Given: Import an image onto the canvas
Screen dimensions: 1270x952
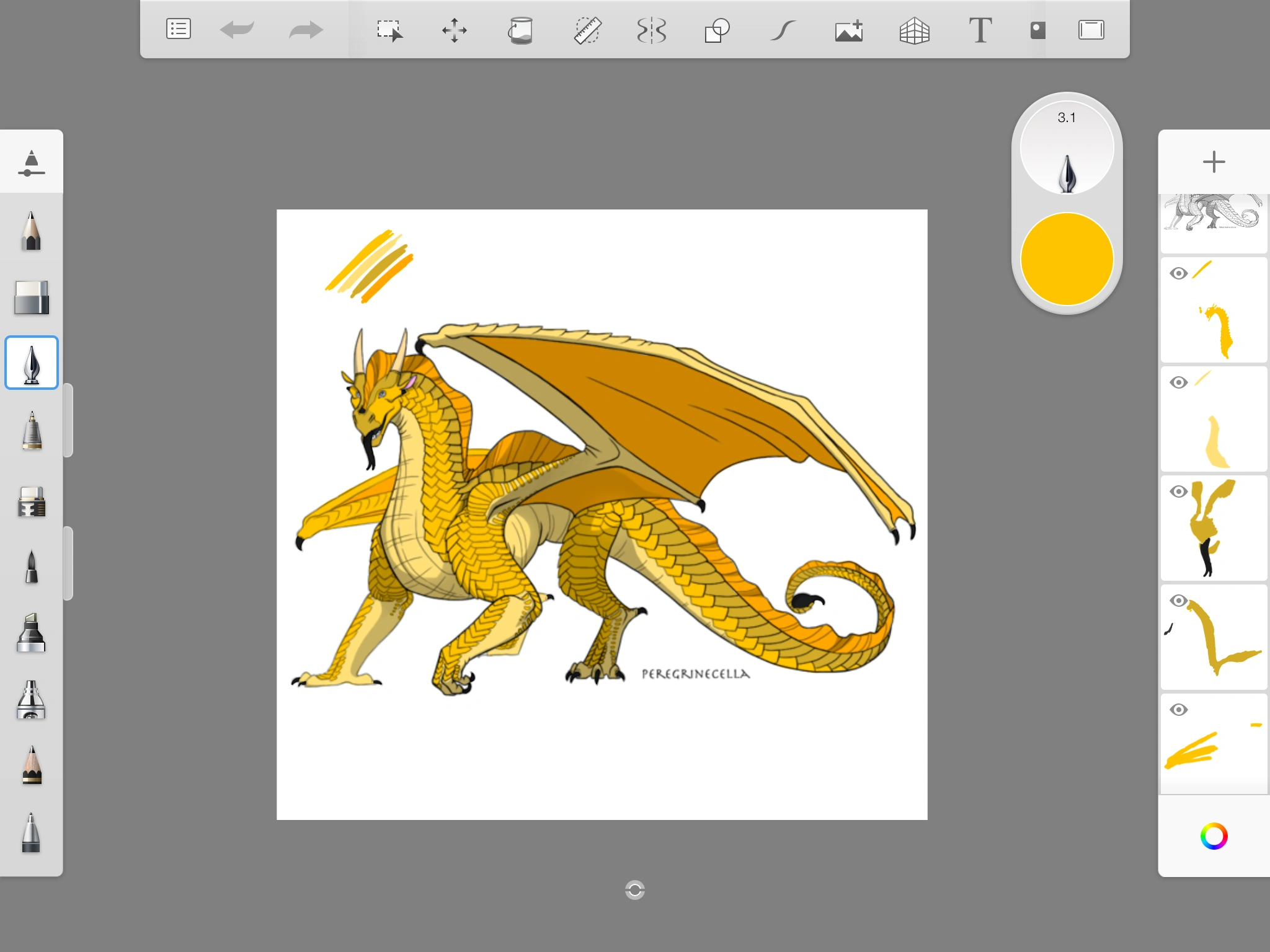Looking at the screenshot, I should coord(848,29).
